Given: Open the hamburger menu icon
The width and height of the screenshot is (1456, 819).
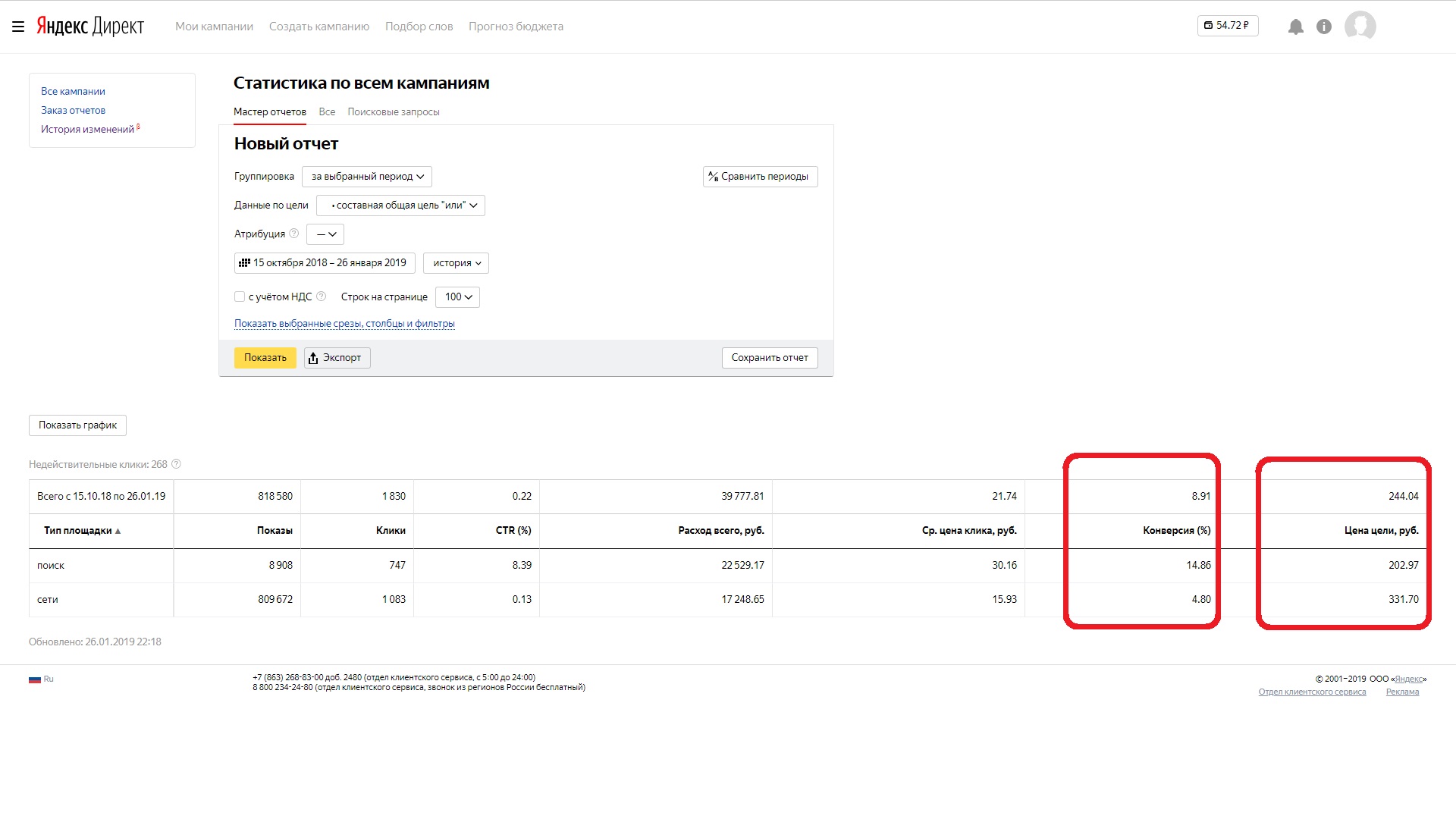Looking at the screenshot, I should [x=18, y=27].
